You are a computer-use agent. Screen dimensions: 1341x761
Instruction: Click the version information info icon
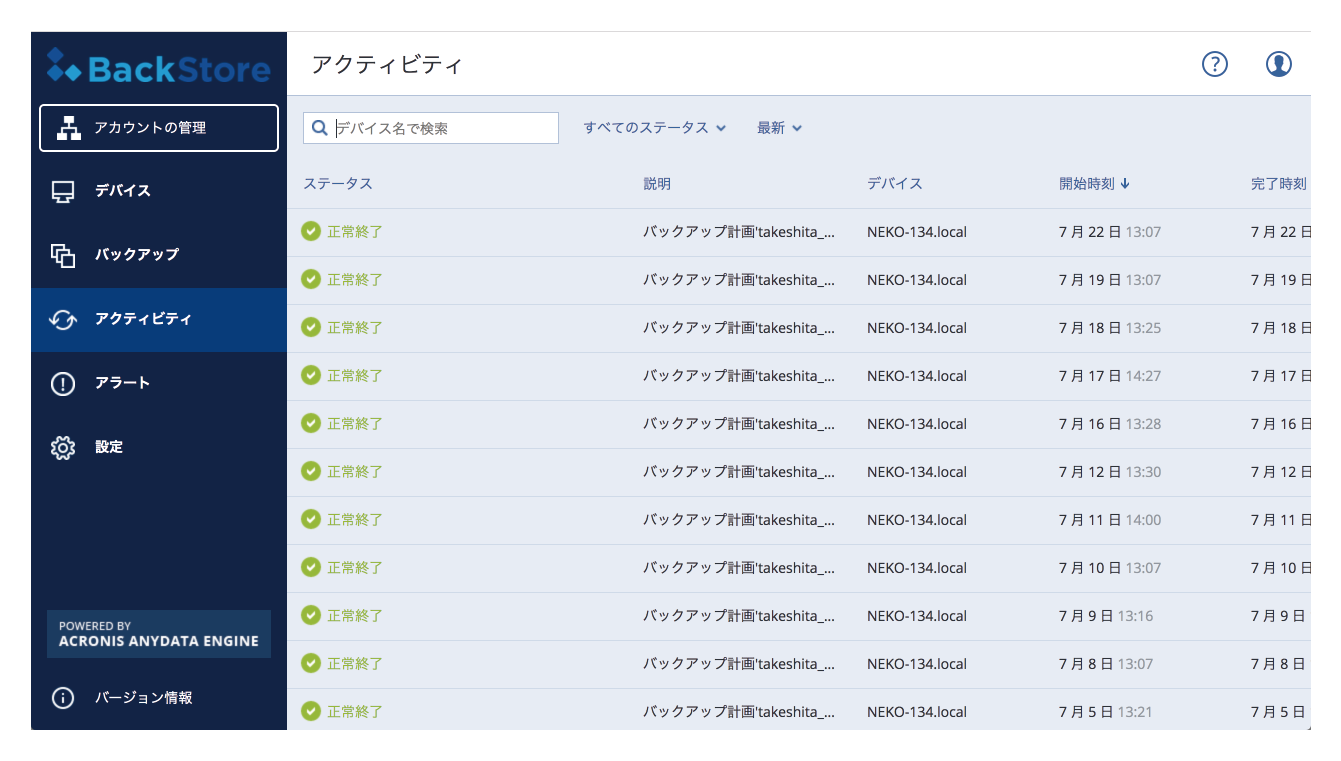pos(63,698)
